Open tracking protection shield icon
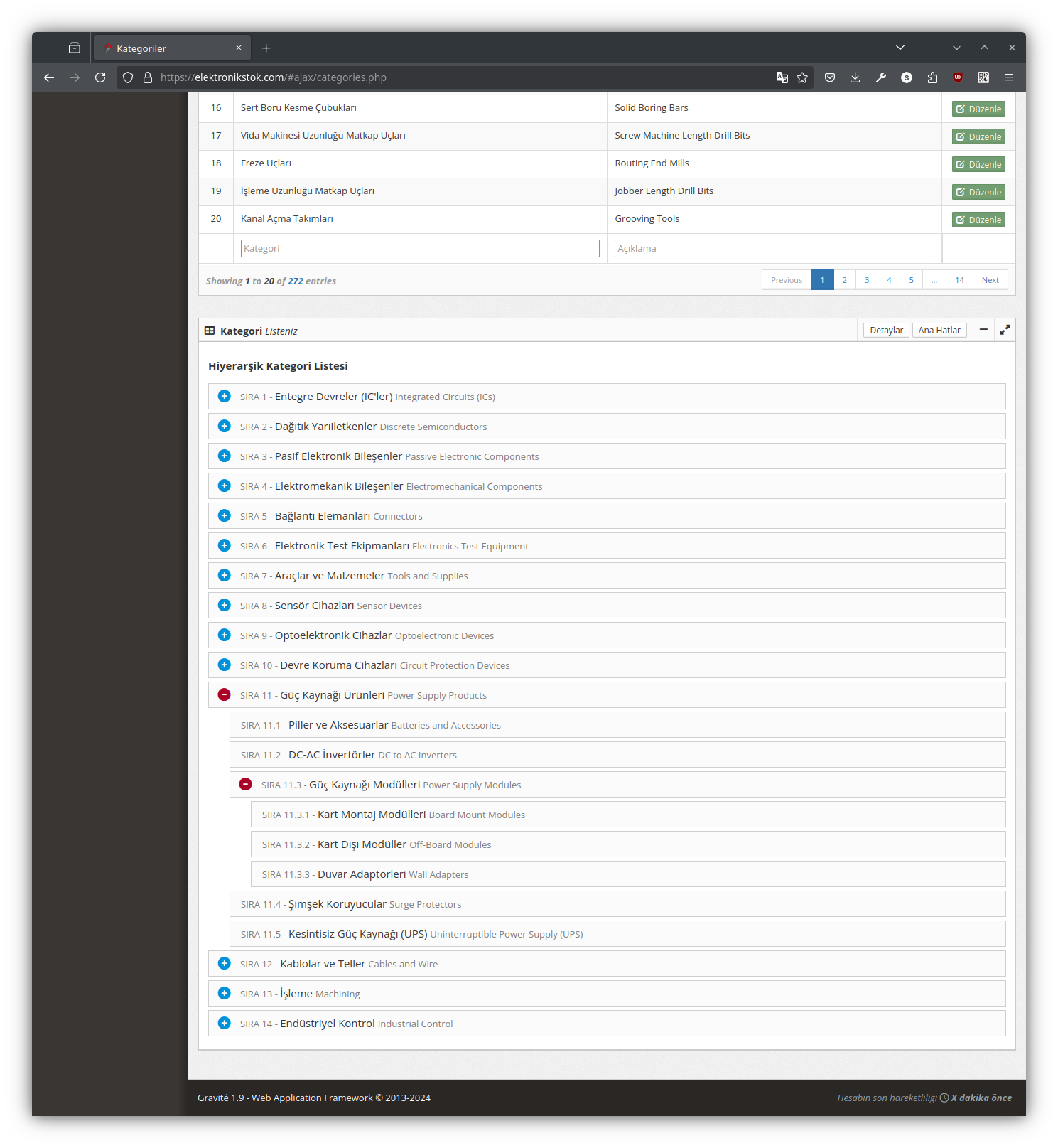1058x1148 pixels. tap(128, 77)
